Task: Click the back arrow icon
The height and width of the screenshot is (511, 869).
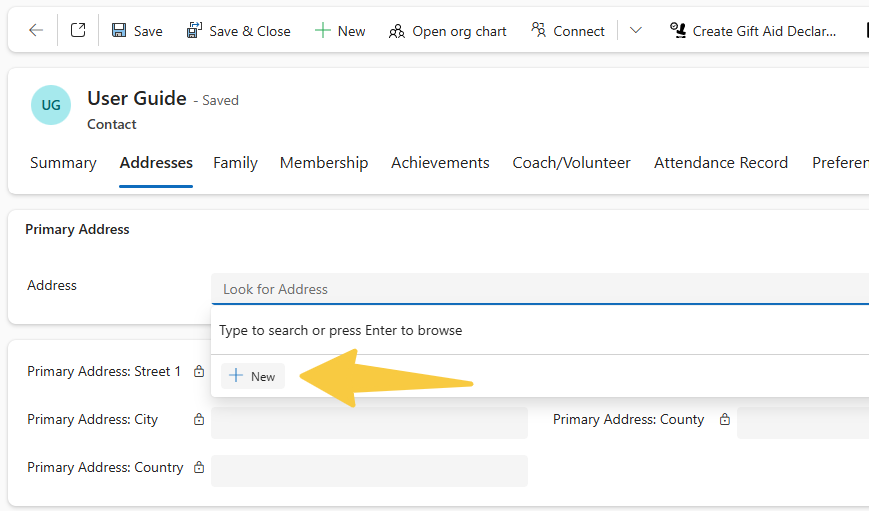Action: click(36, 31)
